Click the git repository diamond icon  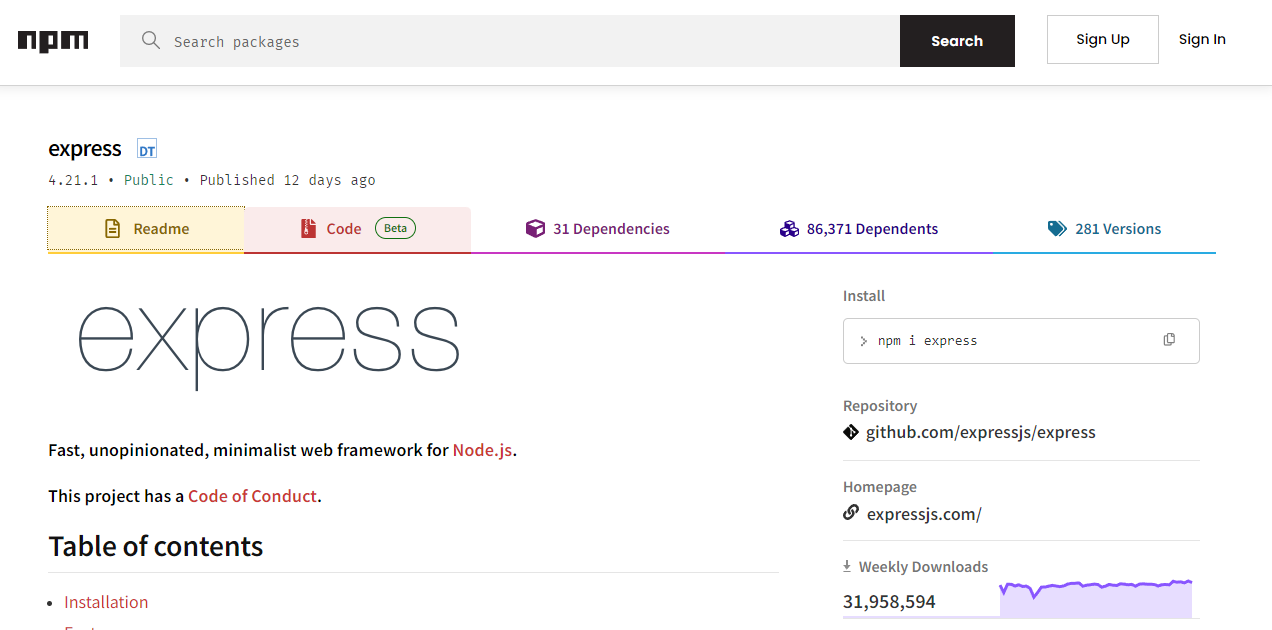pos(851,432)
